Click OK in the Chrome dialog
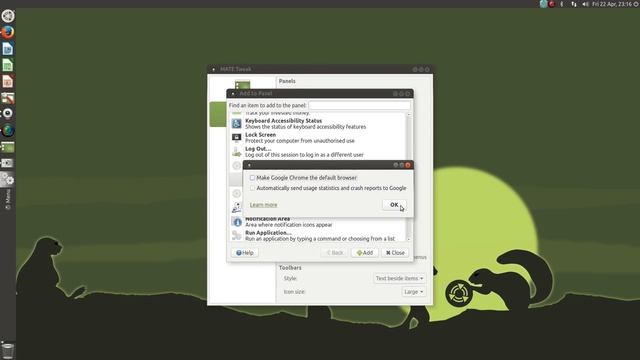 tap(394, 205)
